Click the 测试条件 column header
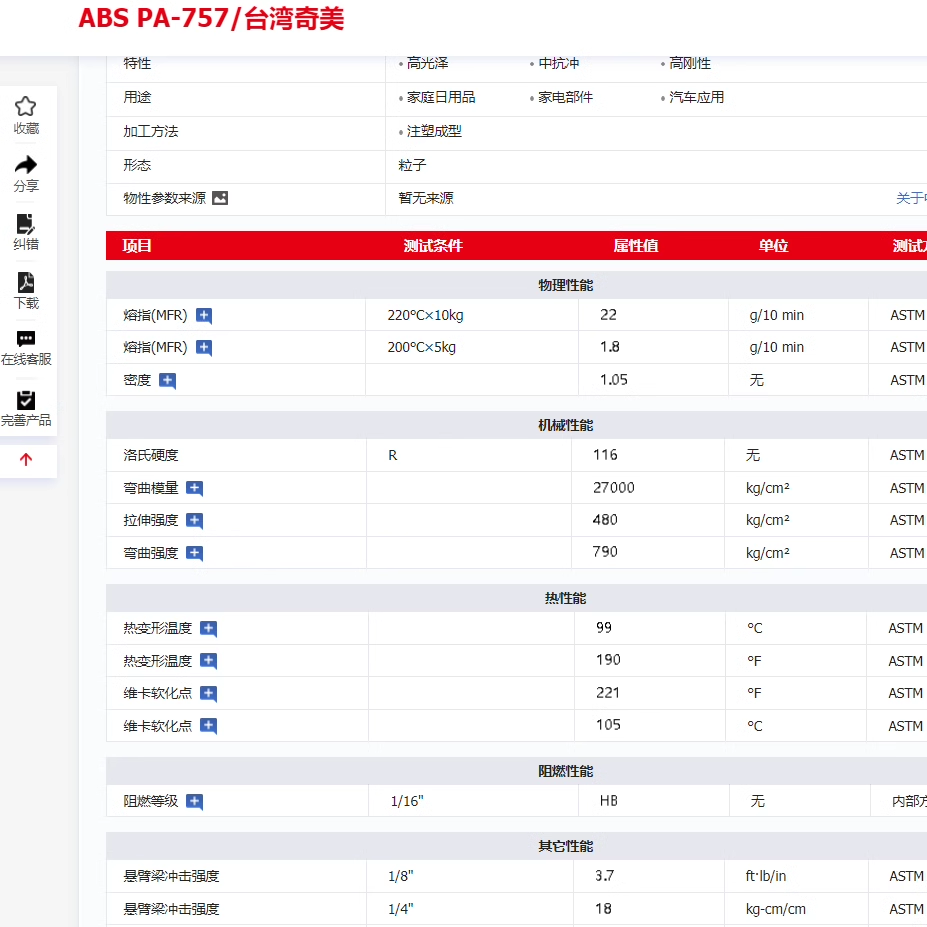Viewport: 927px width, 927px height. click(x=433, y=245)
